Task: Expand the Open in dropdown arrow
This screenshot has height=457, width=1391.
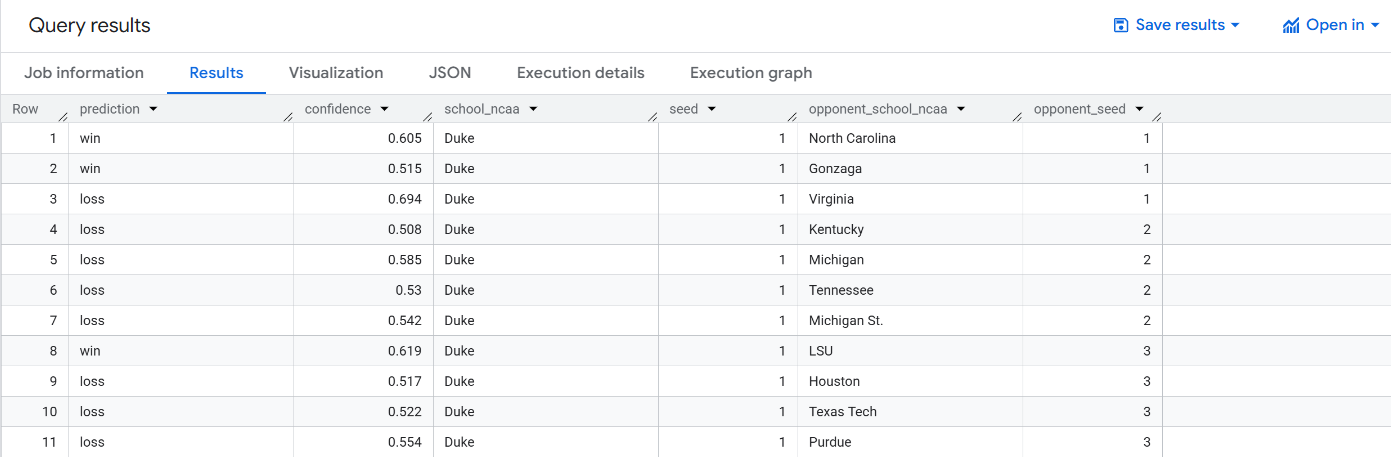Action: 1375,25
